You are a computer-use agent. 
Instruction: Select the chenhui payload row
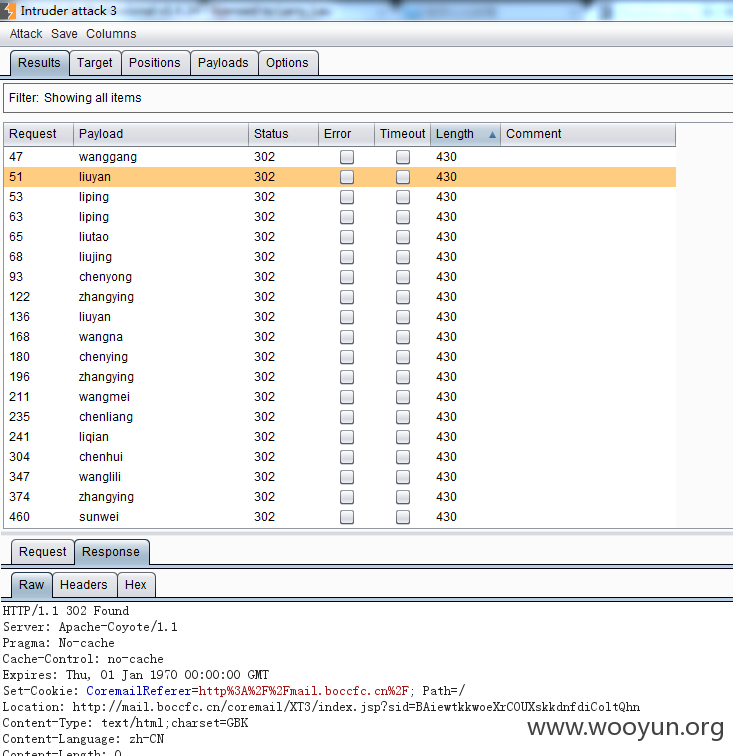point(340,457)
